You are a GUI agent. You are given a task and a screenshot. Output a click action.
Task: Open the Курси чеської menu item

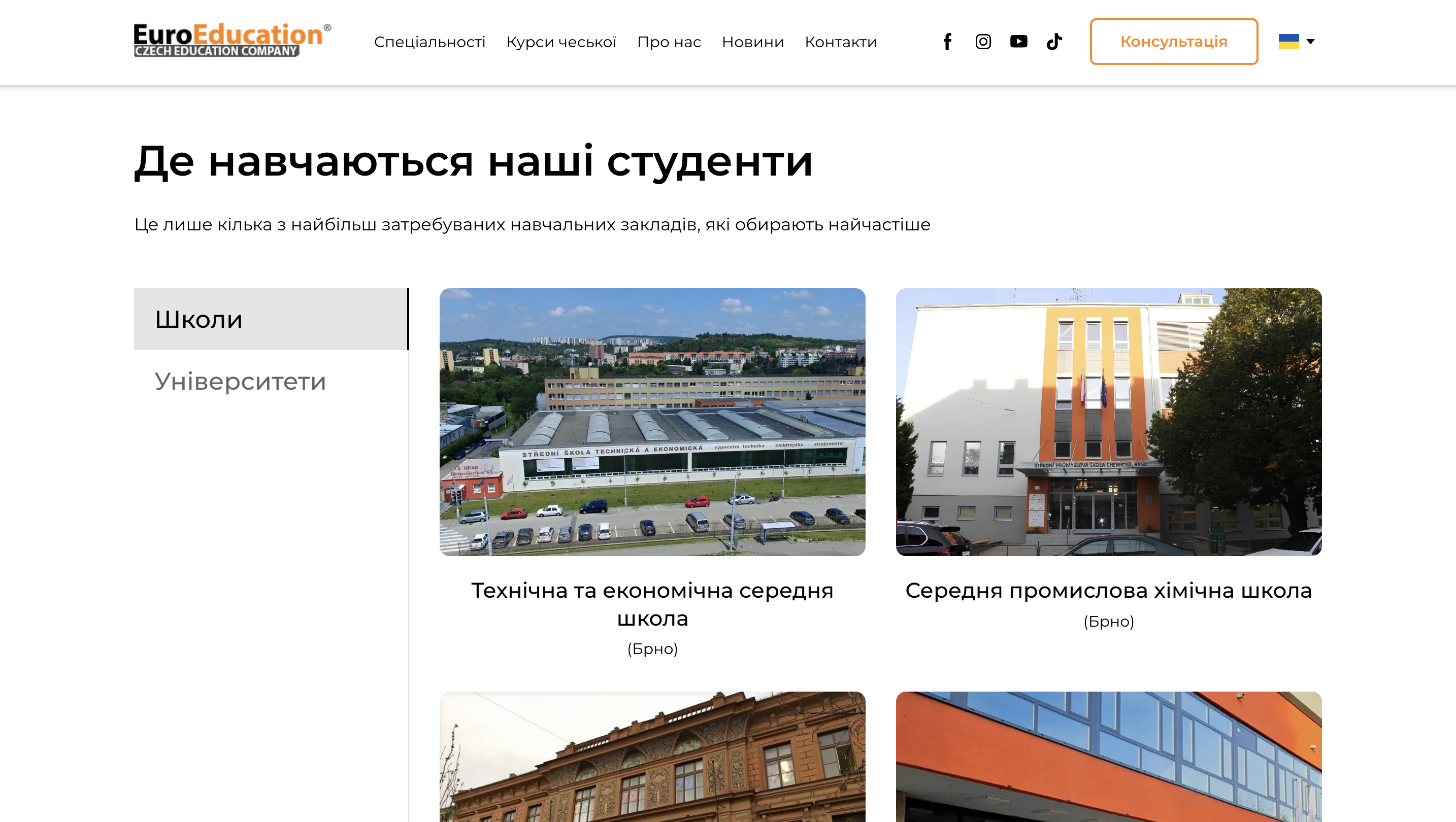(x=560, y=42)
